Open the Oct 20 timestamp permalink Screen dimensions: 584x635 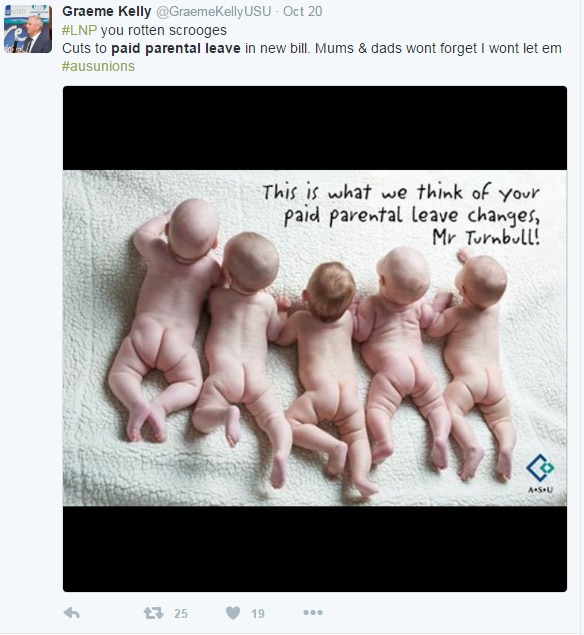(303, 11)
